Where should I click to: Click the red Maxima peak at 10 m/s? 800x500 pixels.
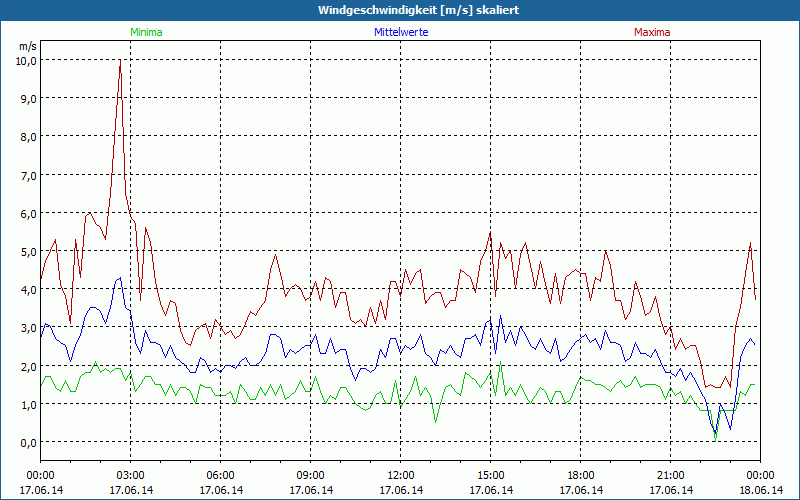coord(120,60)
